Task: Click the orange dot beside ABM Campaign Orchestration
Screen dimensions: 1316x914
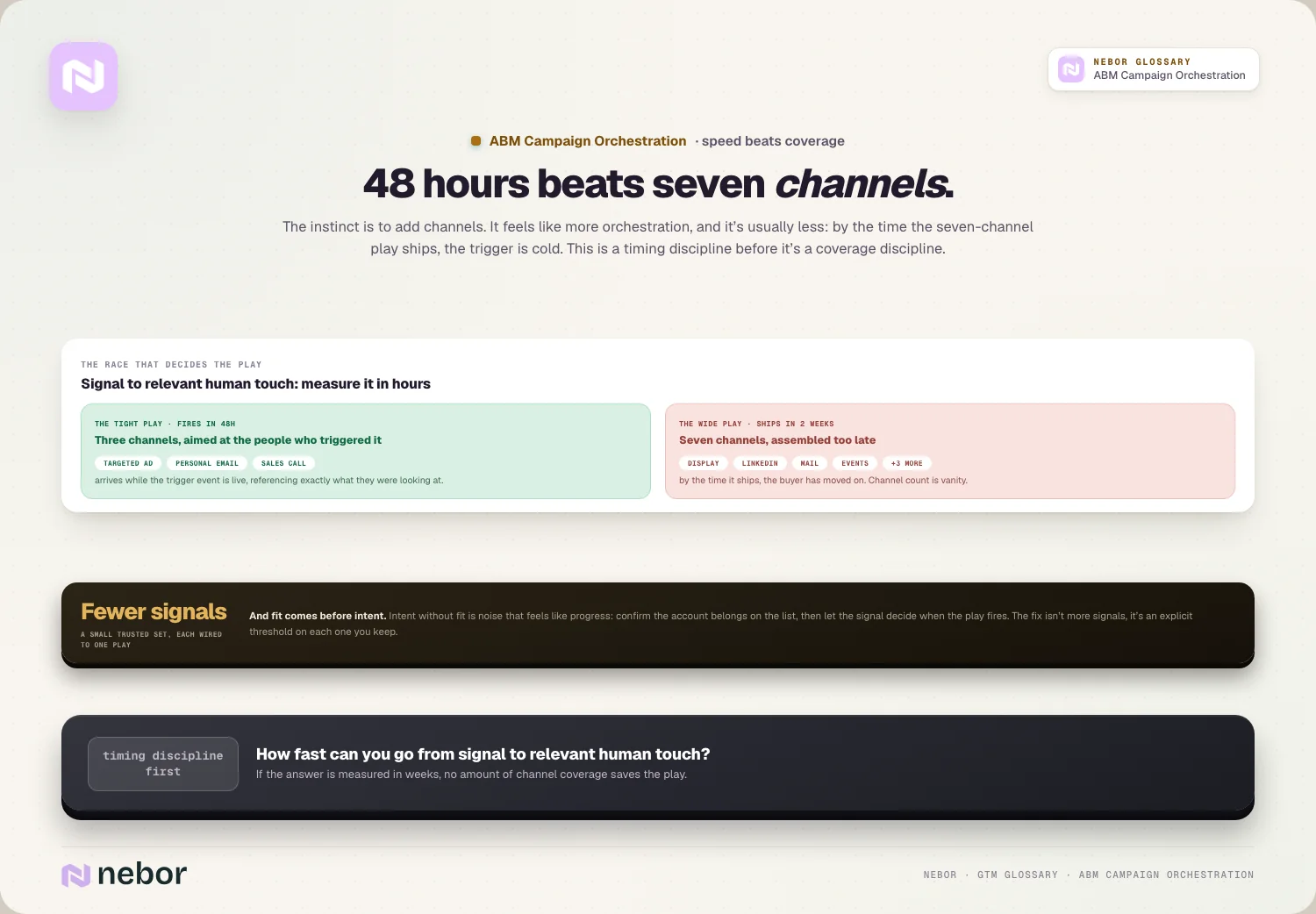Action: point(476,140)
